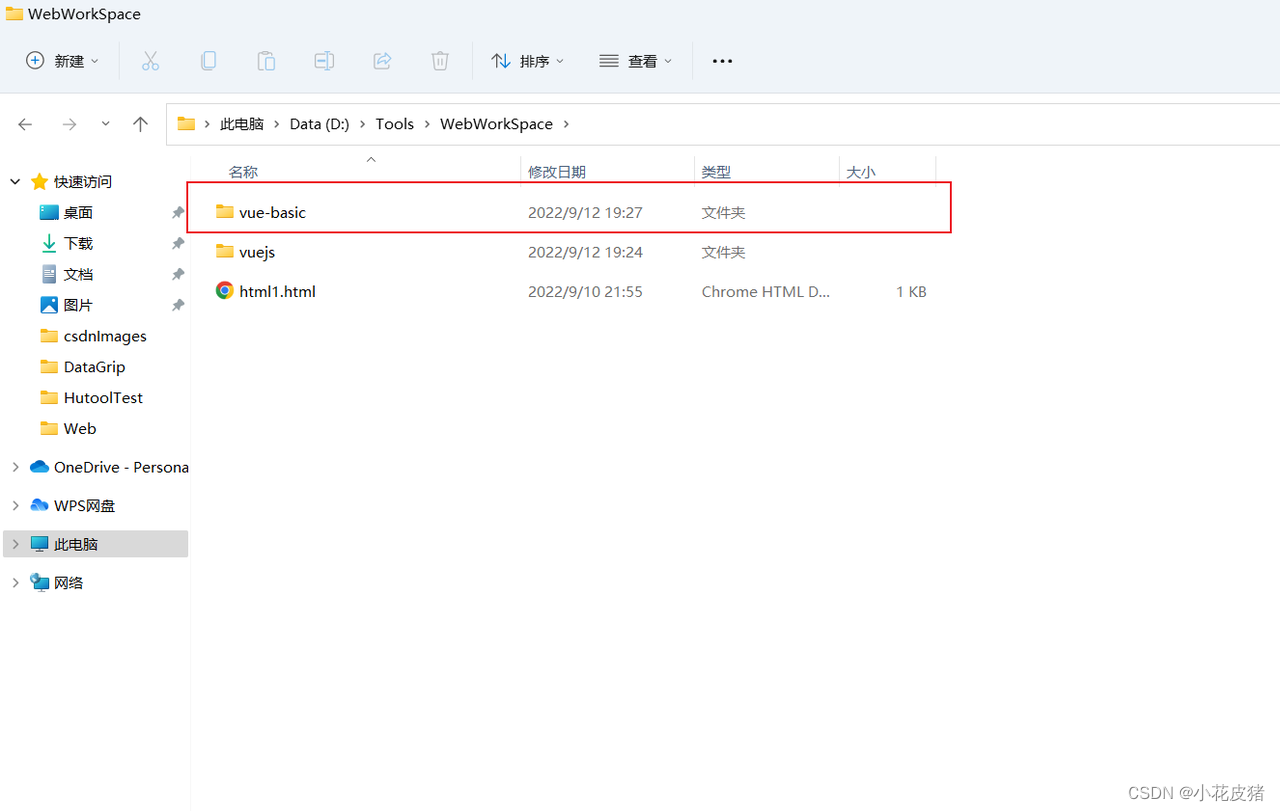Open recent locations dropdown arrow

[106, 124]
